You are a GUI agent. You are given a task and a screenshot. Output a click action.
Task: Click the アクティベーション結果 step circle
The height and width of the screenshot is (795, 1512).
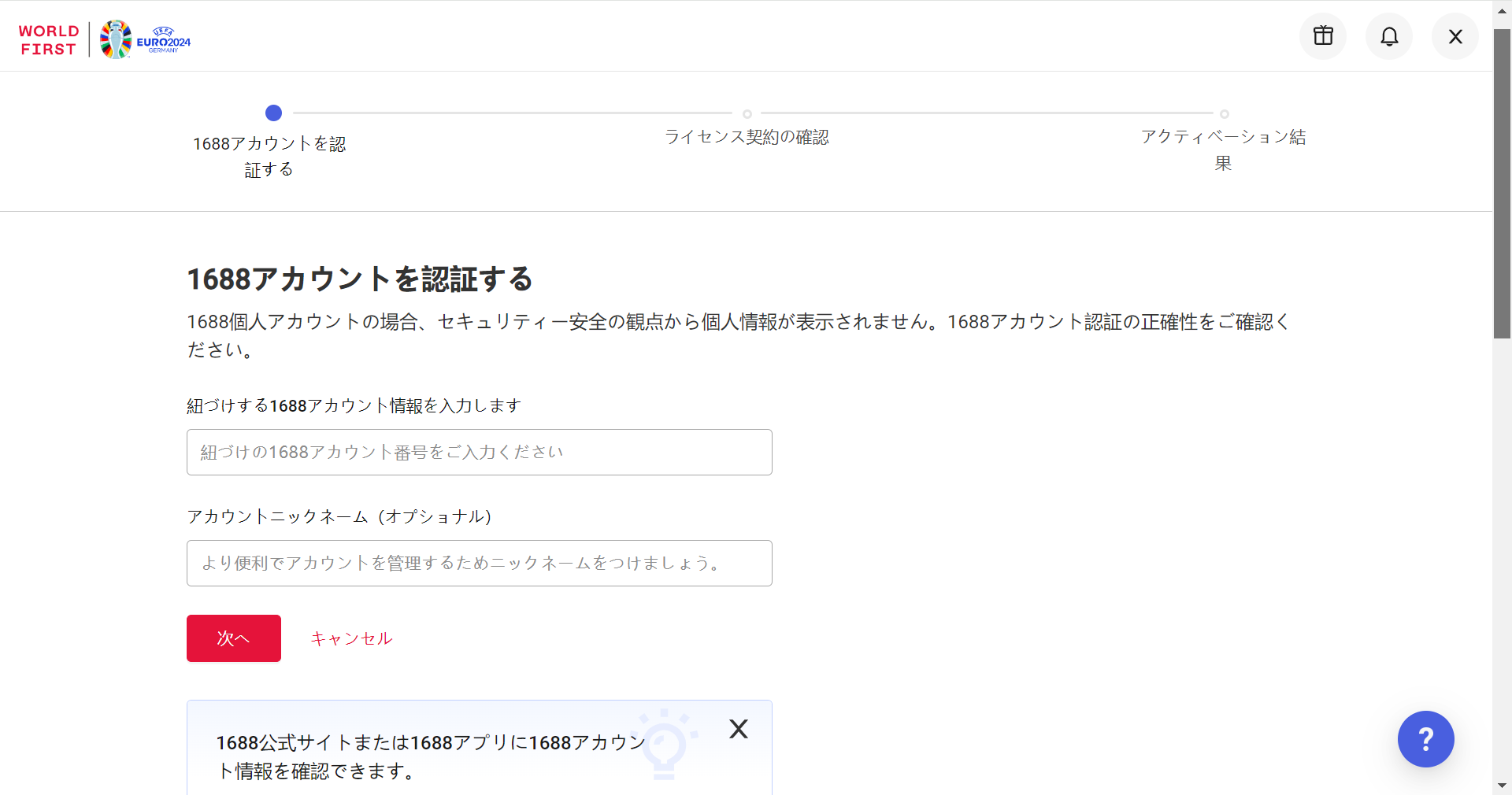tap(1224, 113)
